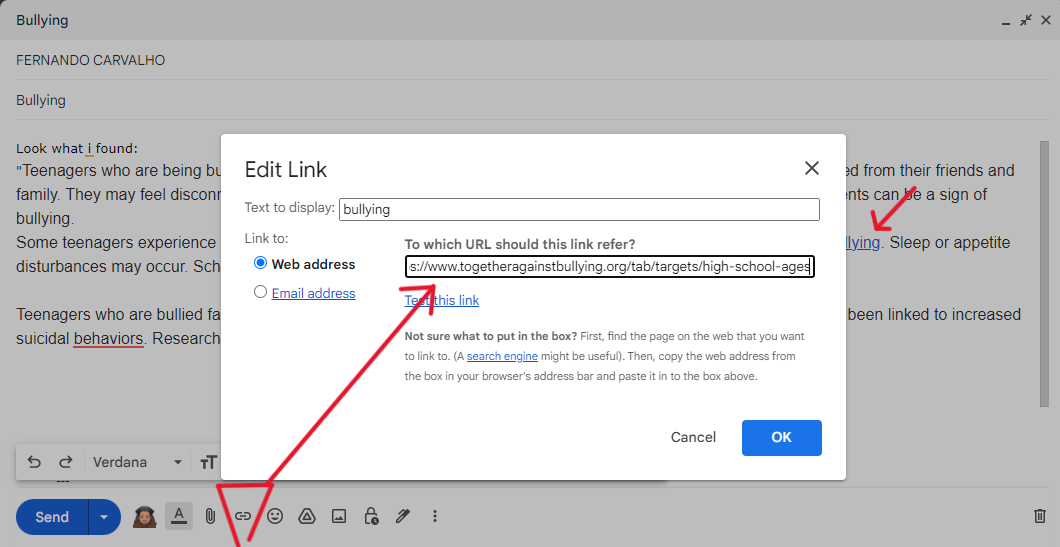This screenshot has height=547, width=1060.
Task: Click the insert photo icon
Action: tap(339, 517)
